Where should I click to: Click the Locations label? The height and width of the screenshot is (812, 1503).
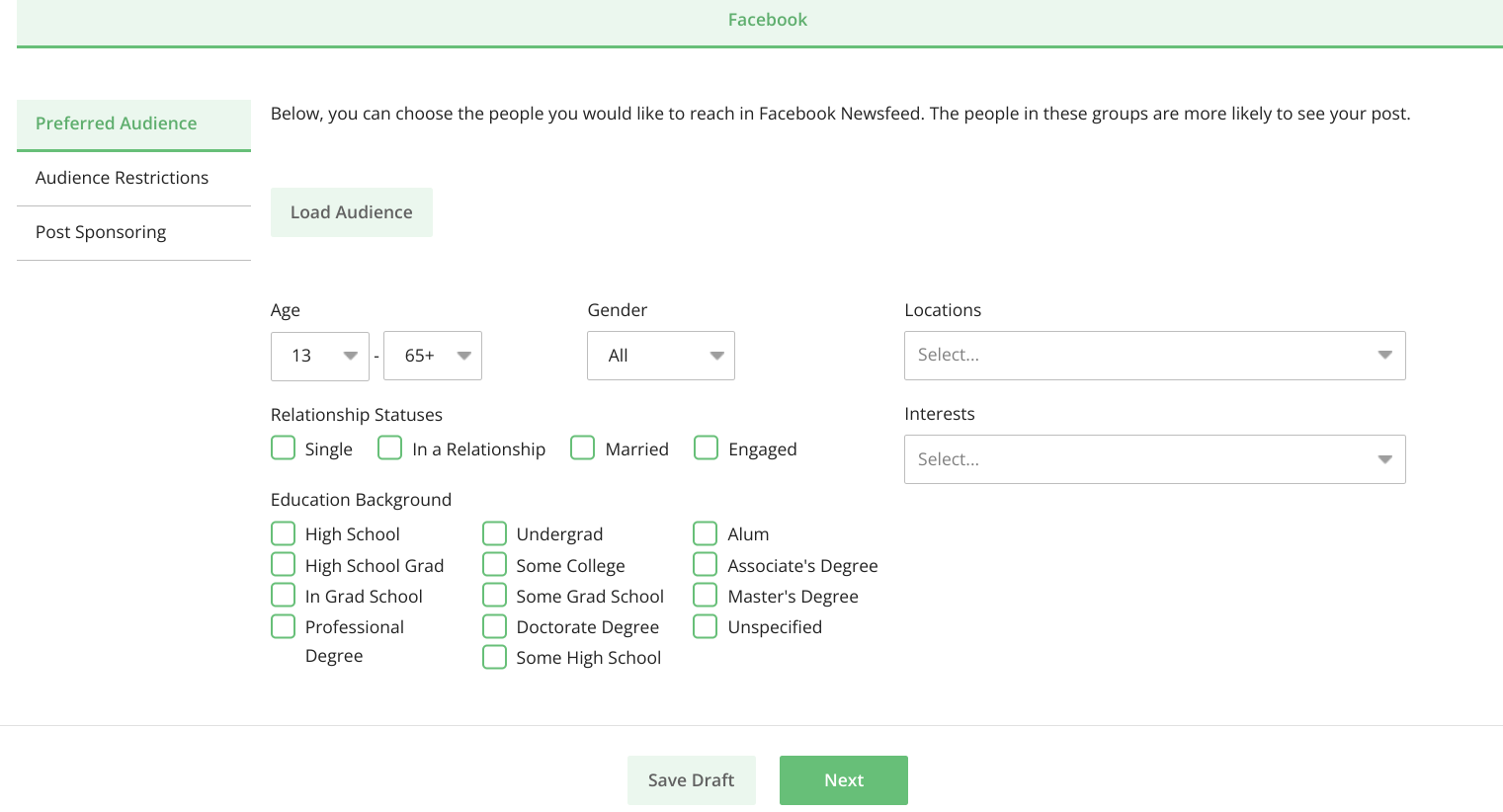point(943,310)
